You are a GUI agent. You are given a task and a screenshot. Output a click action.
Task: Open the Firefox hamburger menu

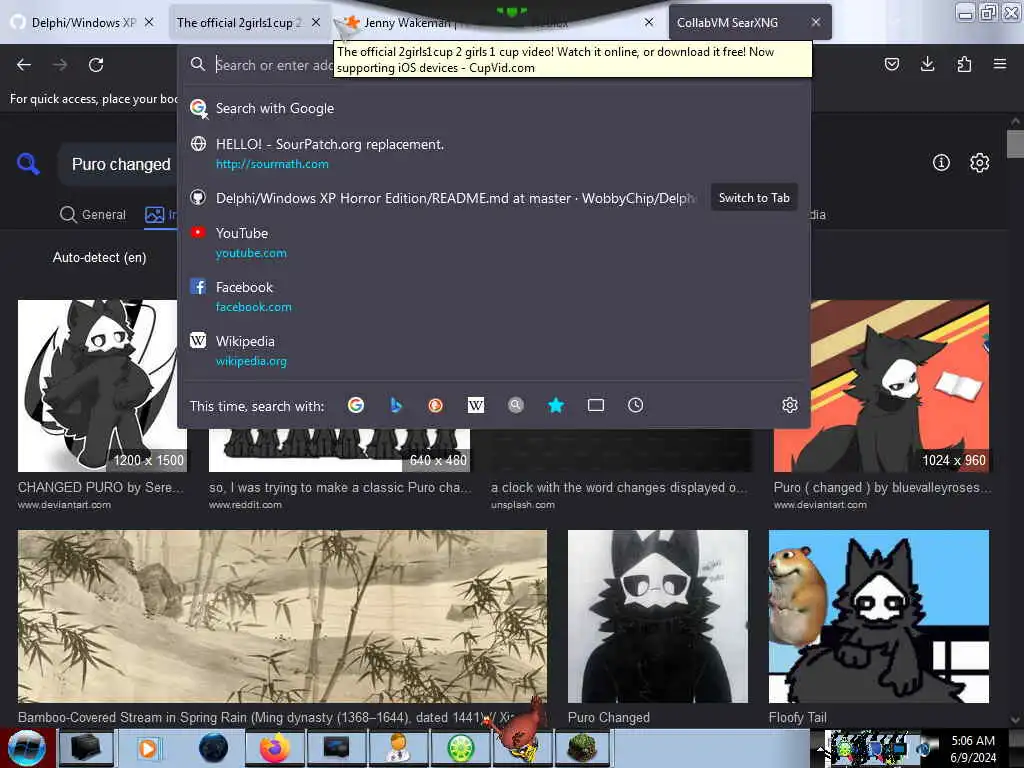point(1000,64)
